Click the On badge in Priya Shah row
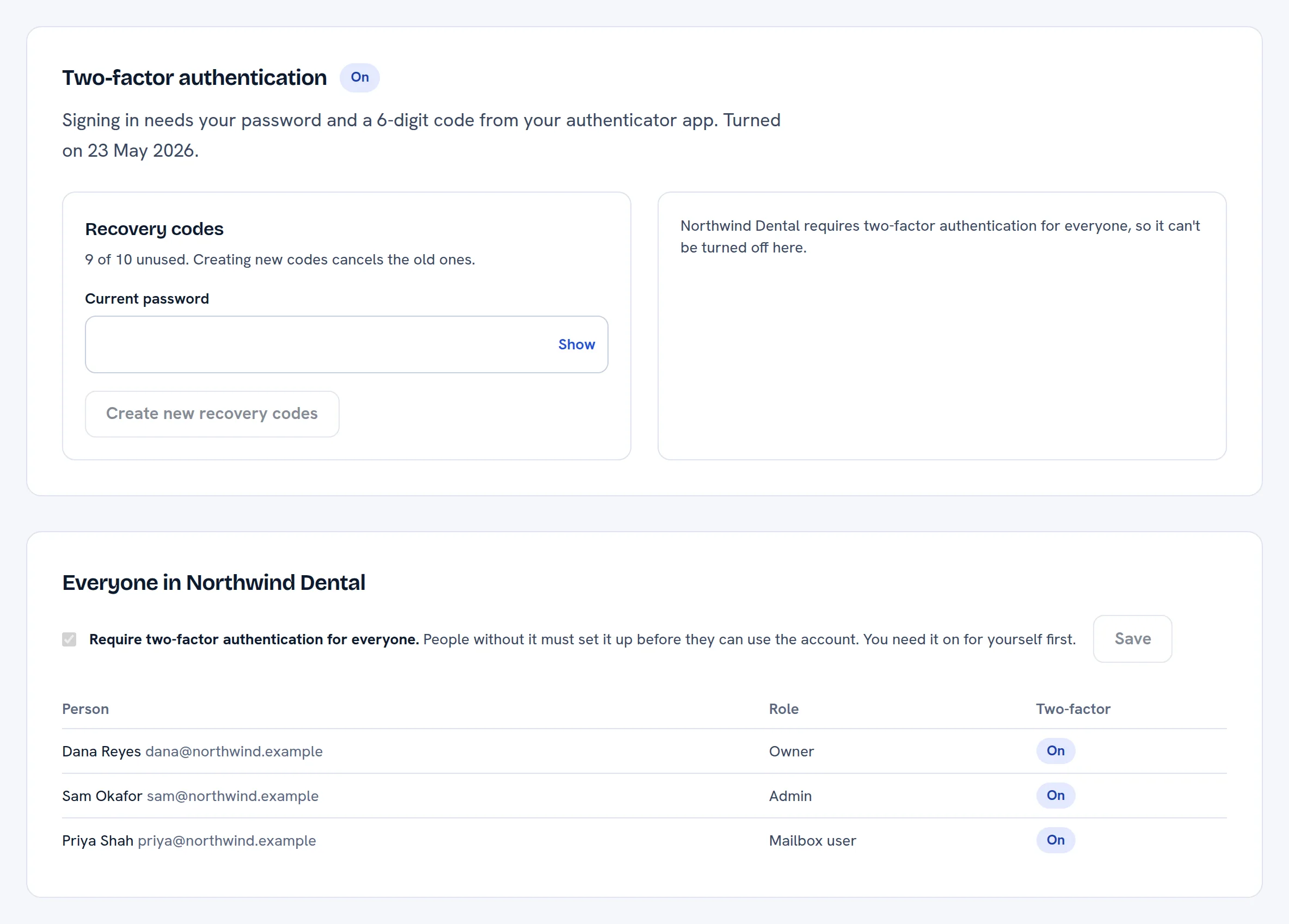Viewport: 1289px width, 924px height. point(1055,840)
